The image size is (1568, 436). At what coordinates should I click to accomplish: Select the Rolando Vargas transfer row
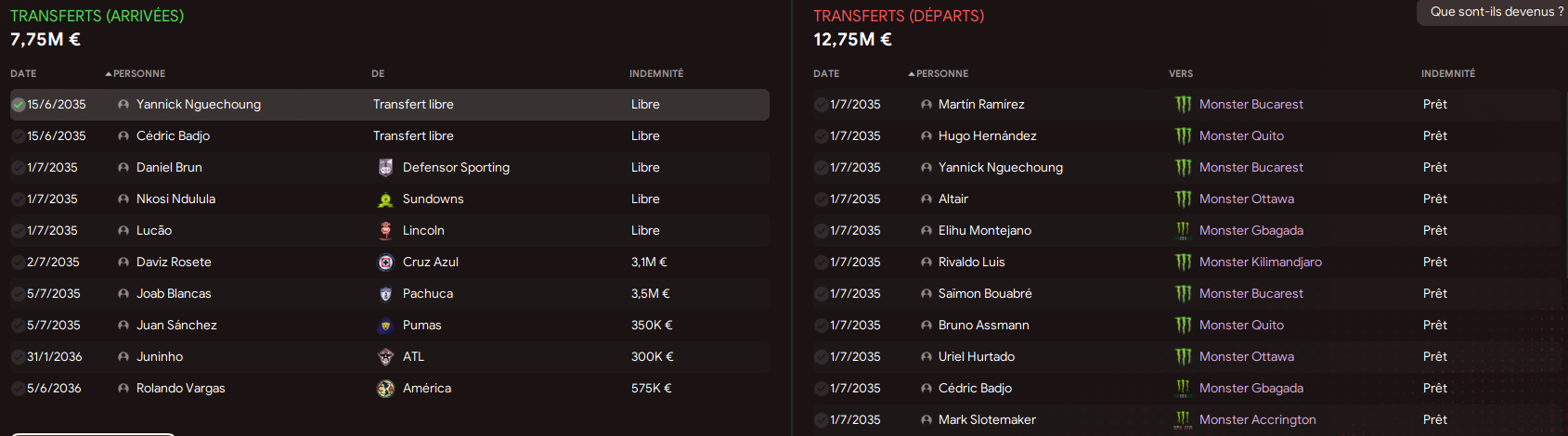[x=390, y=389]
